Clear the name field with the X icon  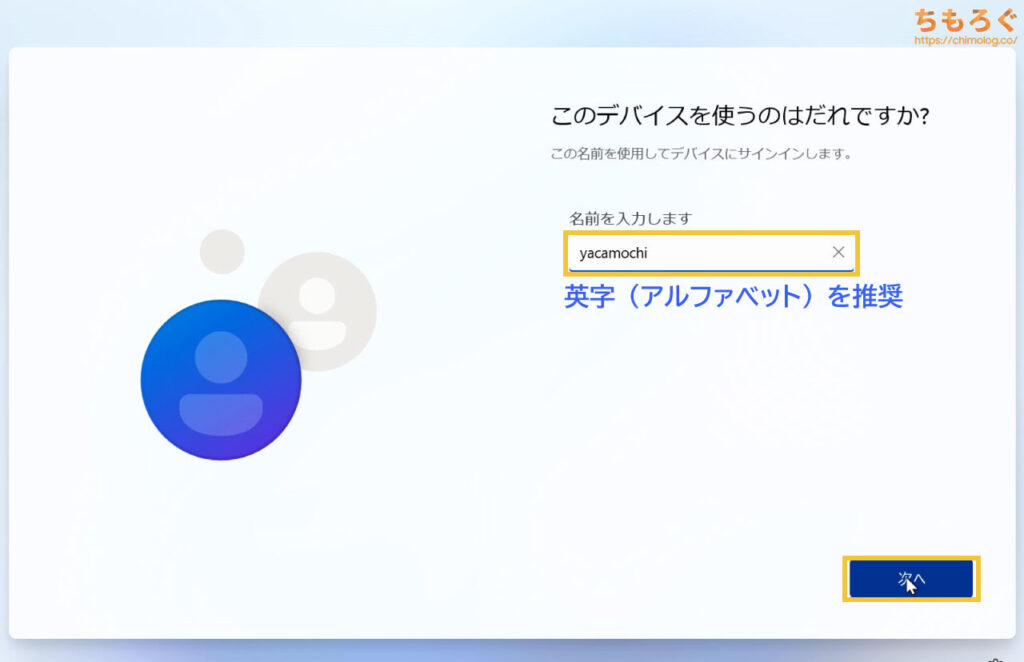(x=839, y=252)
